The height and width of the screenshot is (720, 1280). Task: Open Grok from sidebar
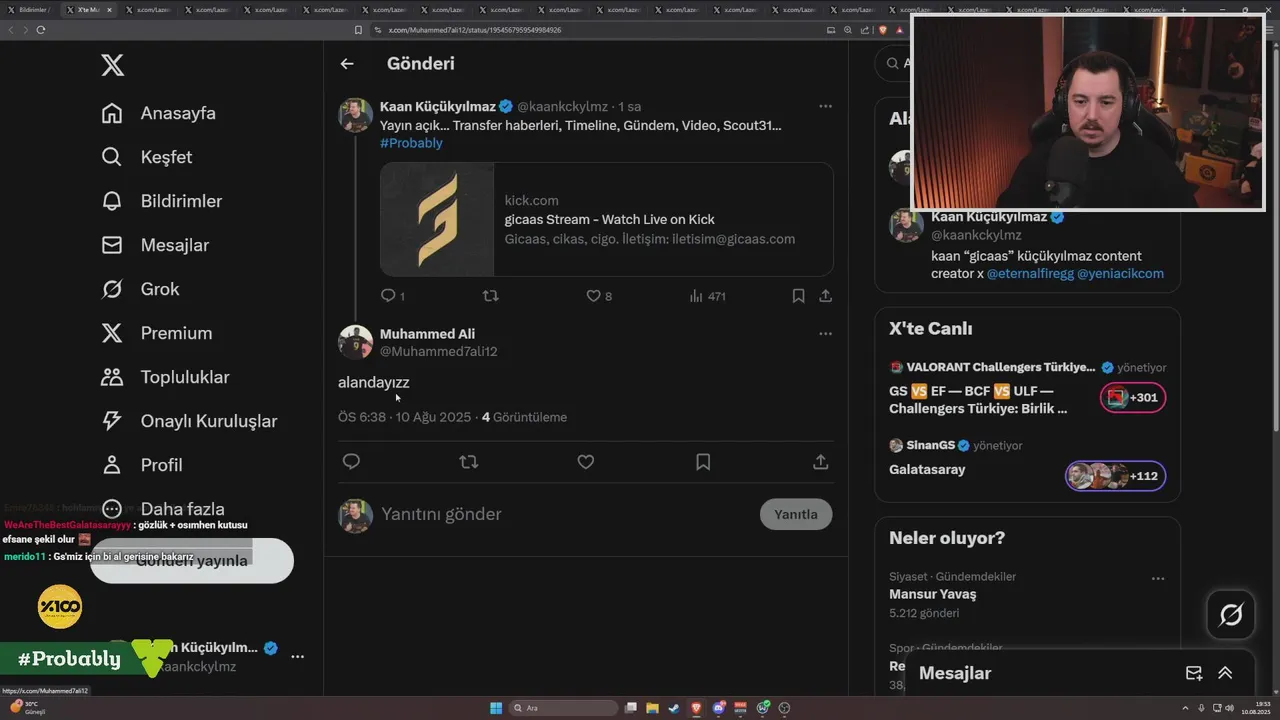click(140, 289)
